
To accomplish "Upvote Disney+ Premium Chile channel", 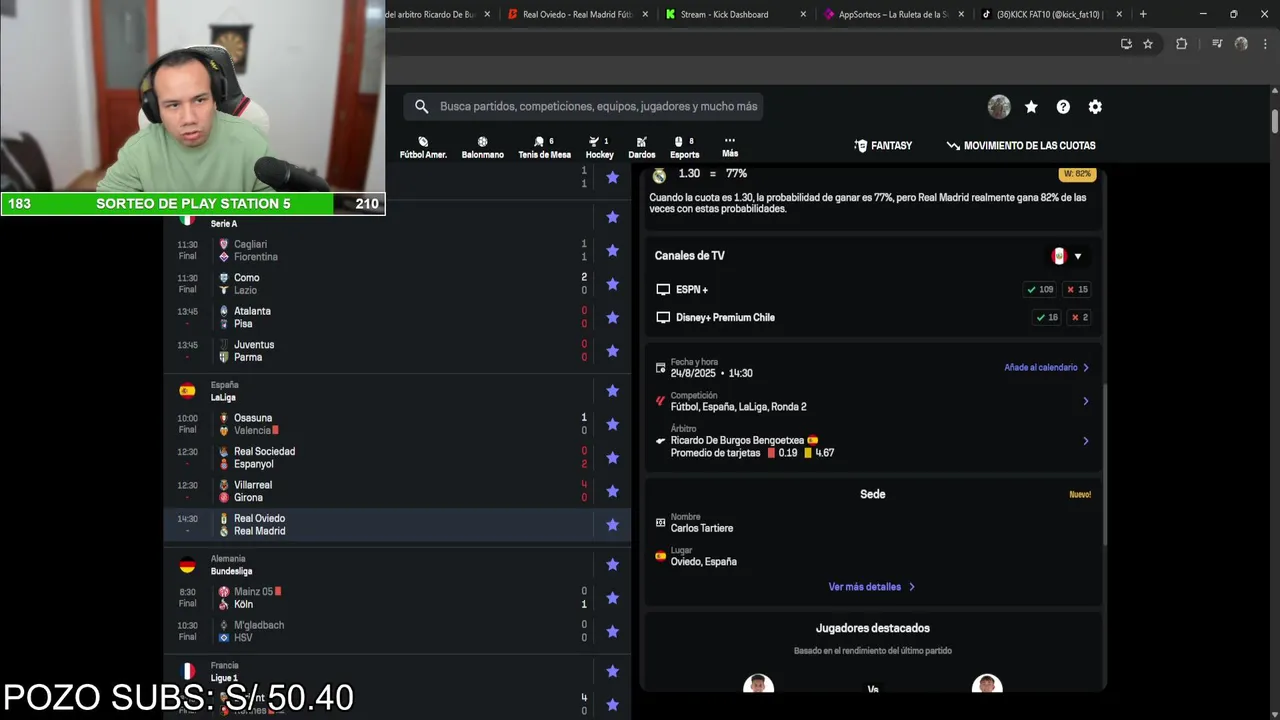I will point(1046,317).
